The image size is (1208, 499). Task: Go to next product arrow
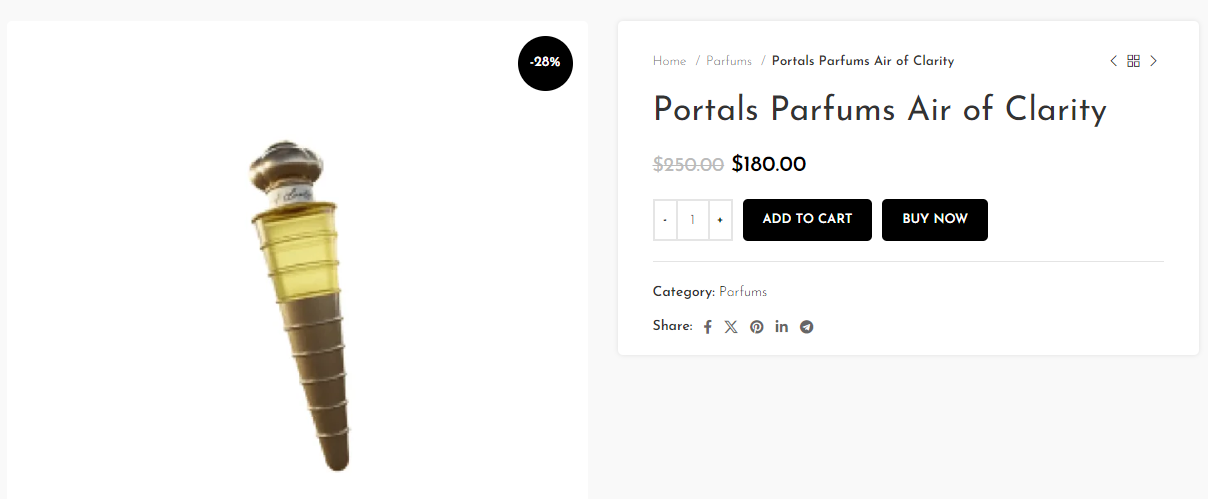pos(1153,61)
